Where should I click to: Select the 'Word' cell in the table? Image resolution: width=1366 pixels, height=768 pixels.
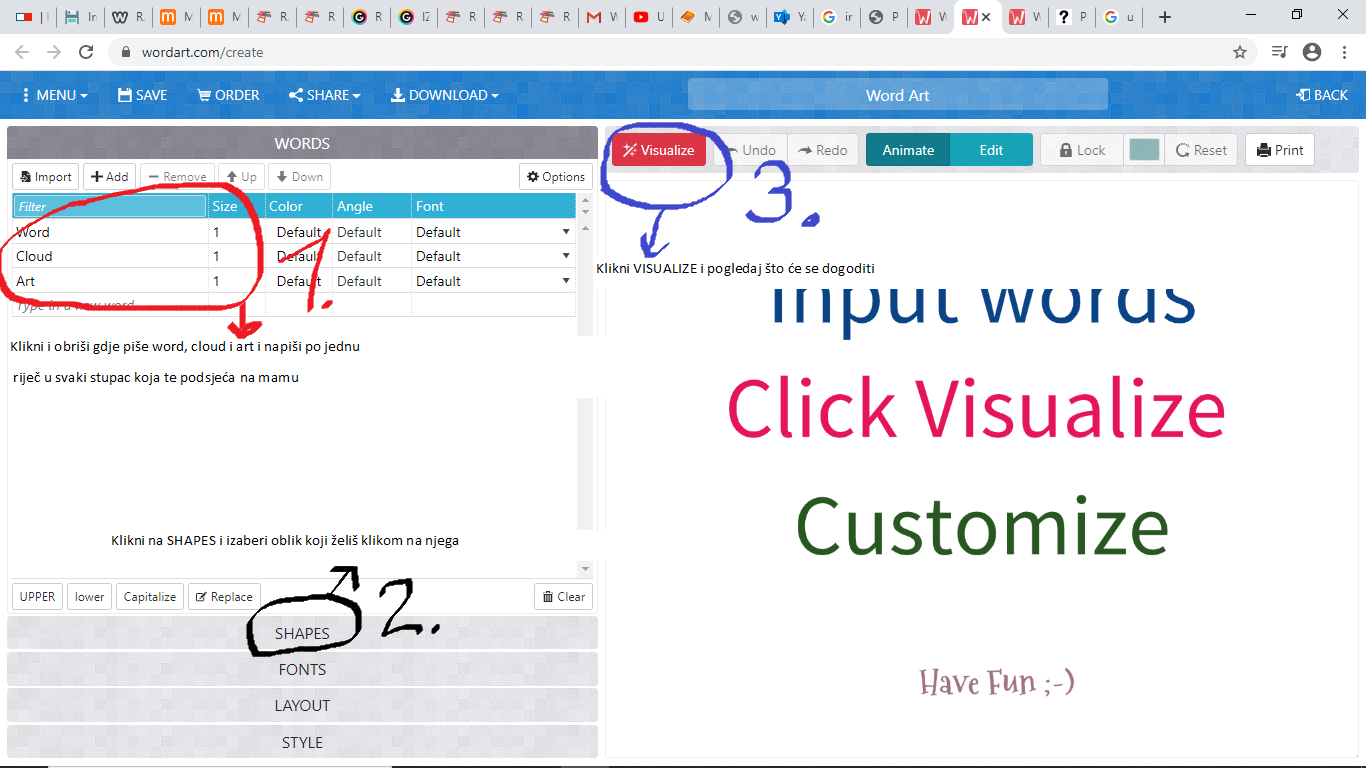pos(110,232)
